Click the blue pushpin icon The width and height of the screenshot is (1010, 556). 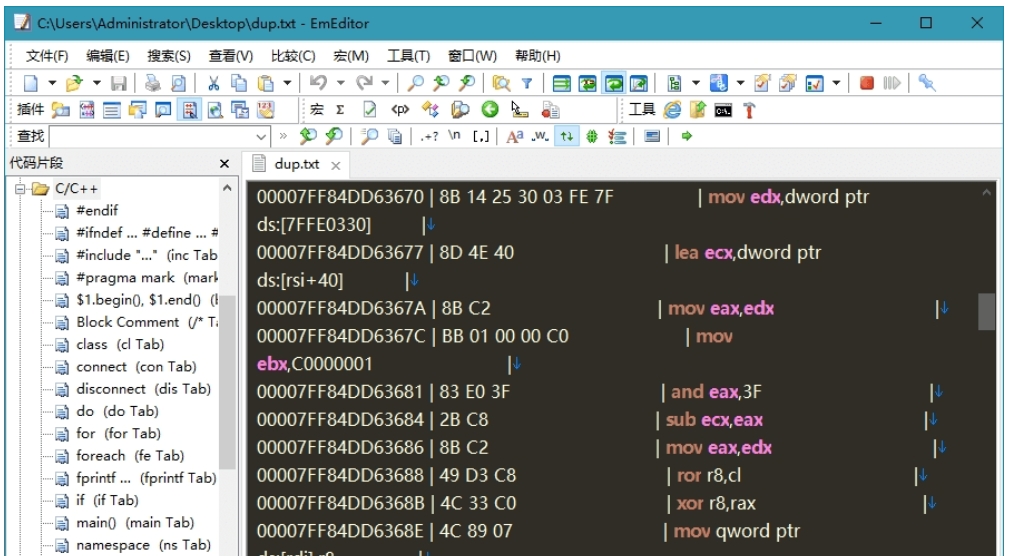pos(926,82)
